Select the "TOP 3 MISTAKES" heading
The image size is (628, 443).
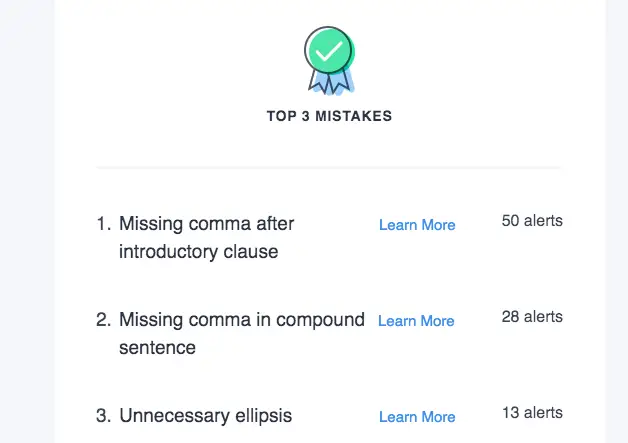[x=329, y=116]
